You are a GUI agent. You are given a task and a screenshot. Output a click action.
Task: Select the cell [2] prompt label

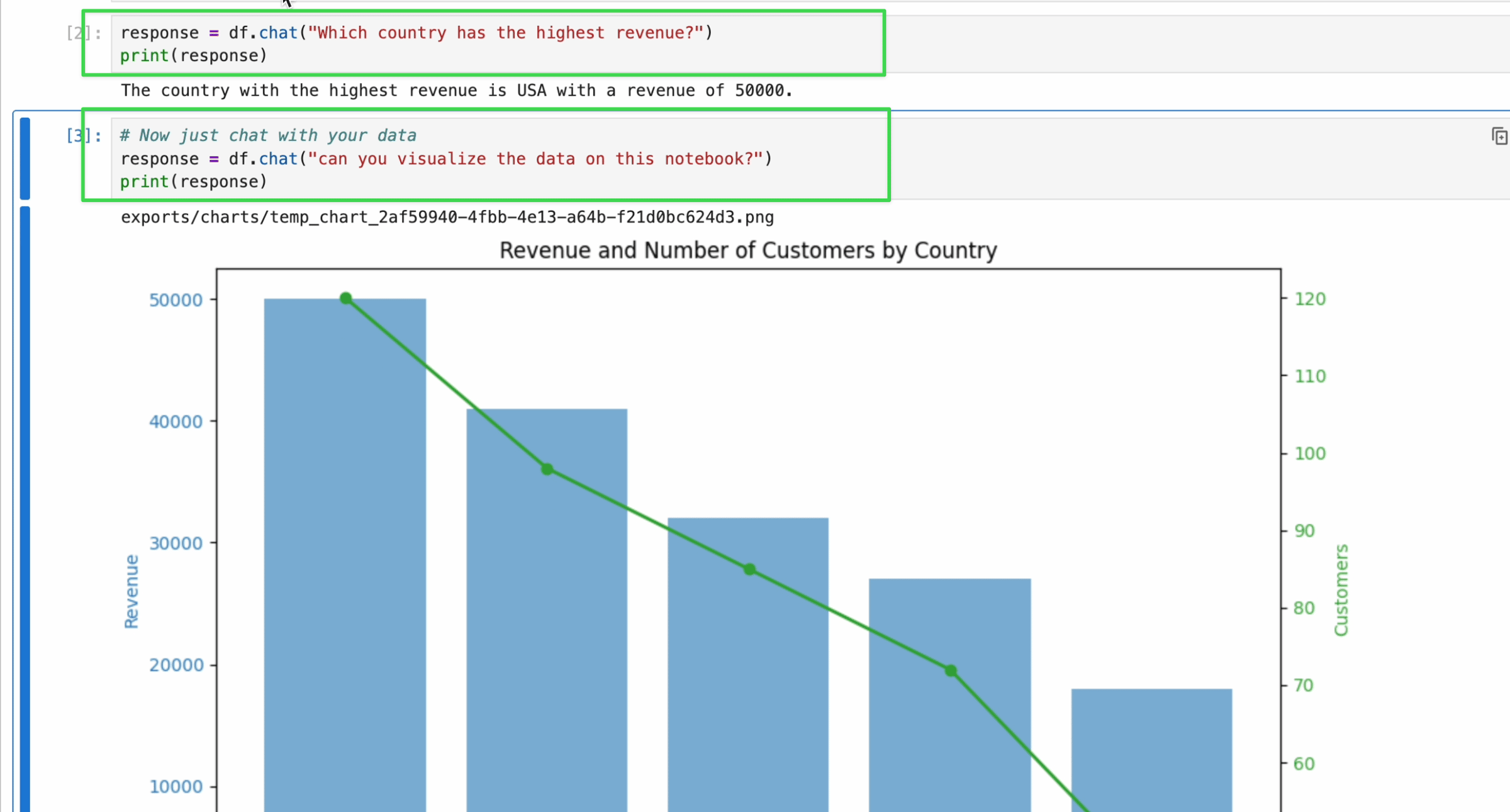click(84, 33)
